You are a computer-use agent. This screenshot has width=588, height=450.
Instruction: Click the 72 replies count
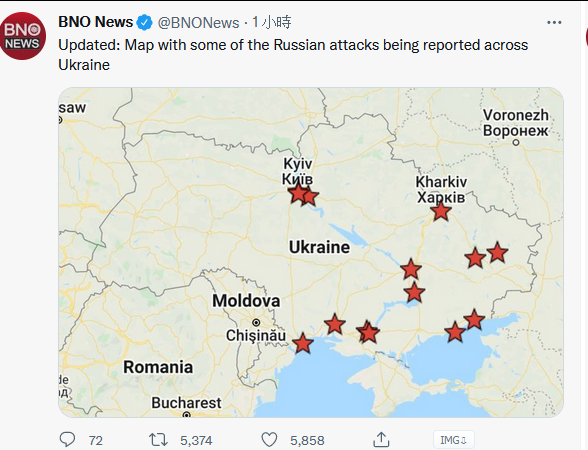[x=96, y=440]
